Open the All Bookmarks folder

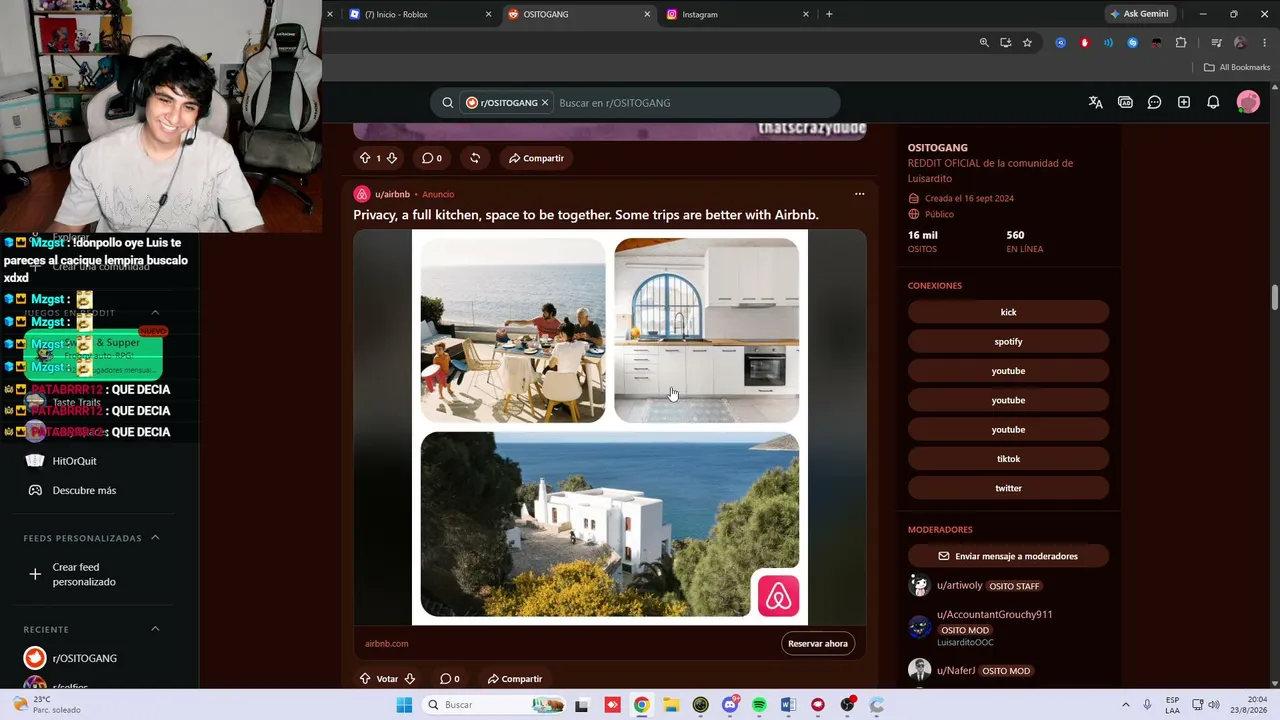[1237, 67]
